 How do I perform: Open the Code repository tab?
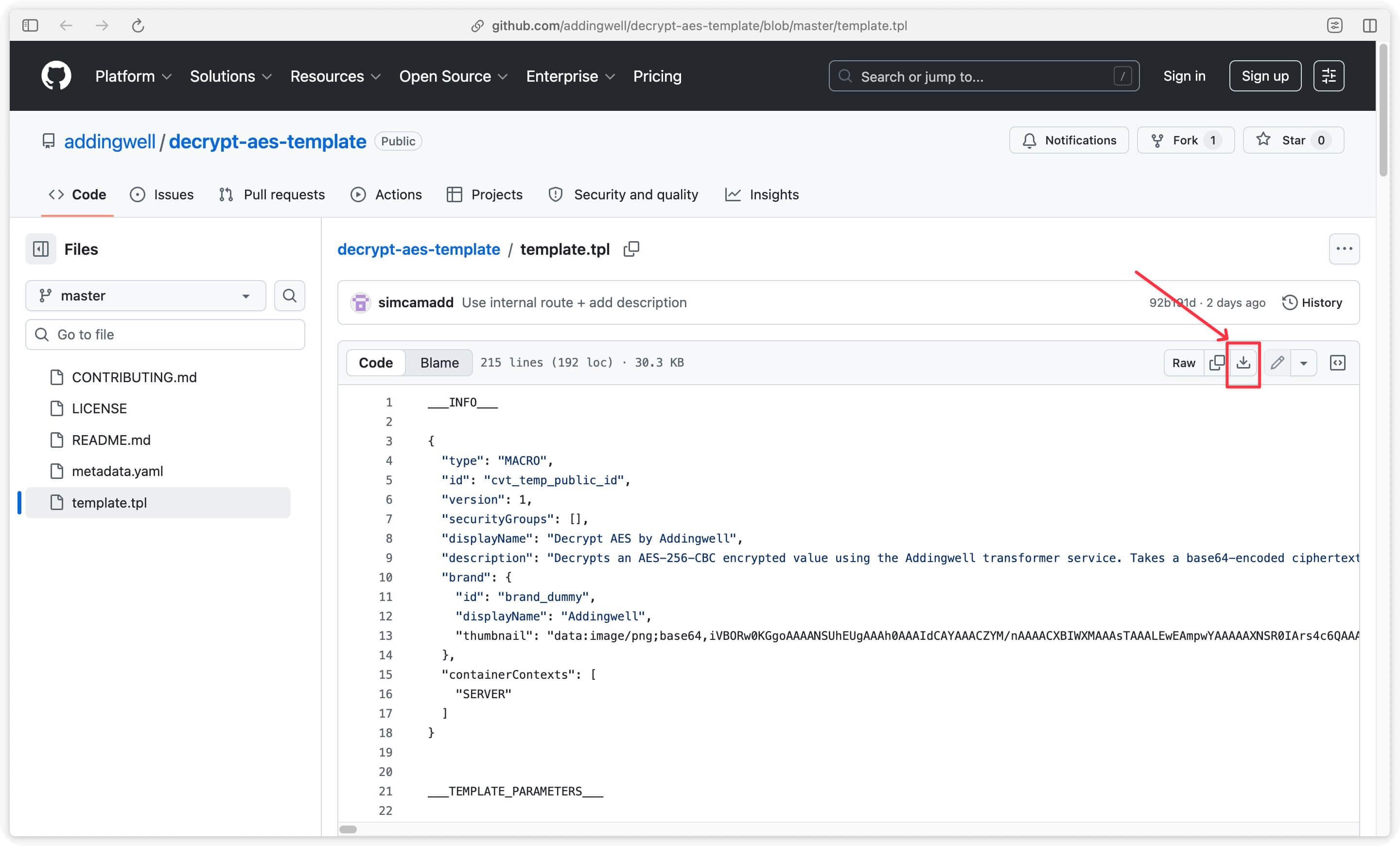click(x=77, y=194)
